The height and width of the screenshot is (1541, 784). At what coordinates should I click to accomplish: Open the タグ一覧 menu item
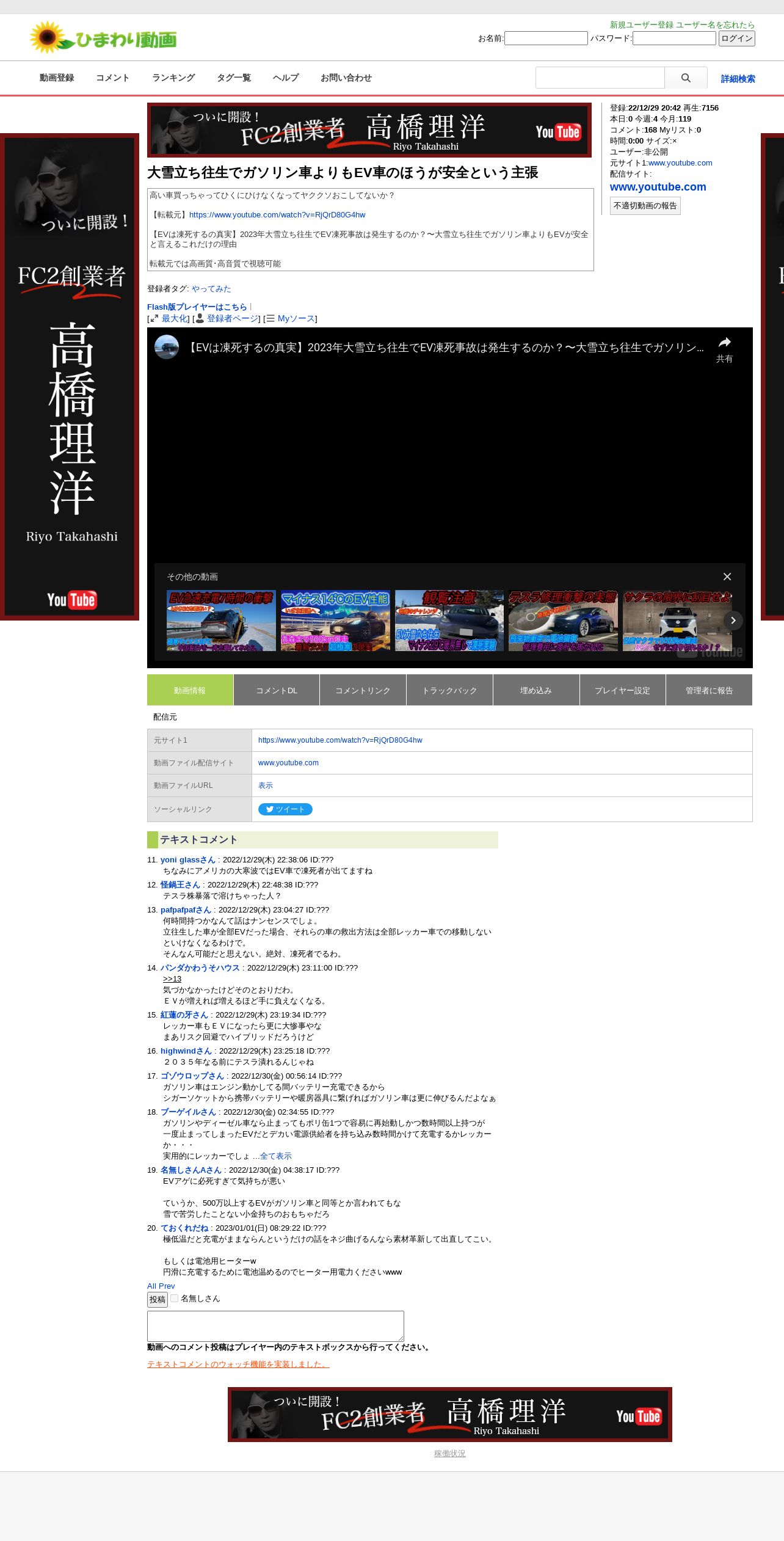(234, 78)
